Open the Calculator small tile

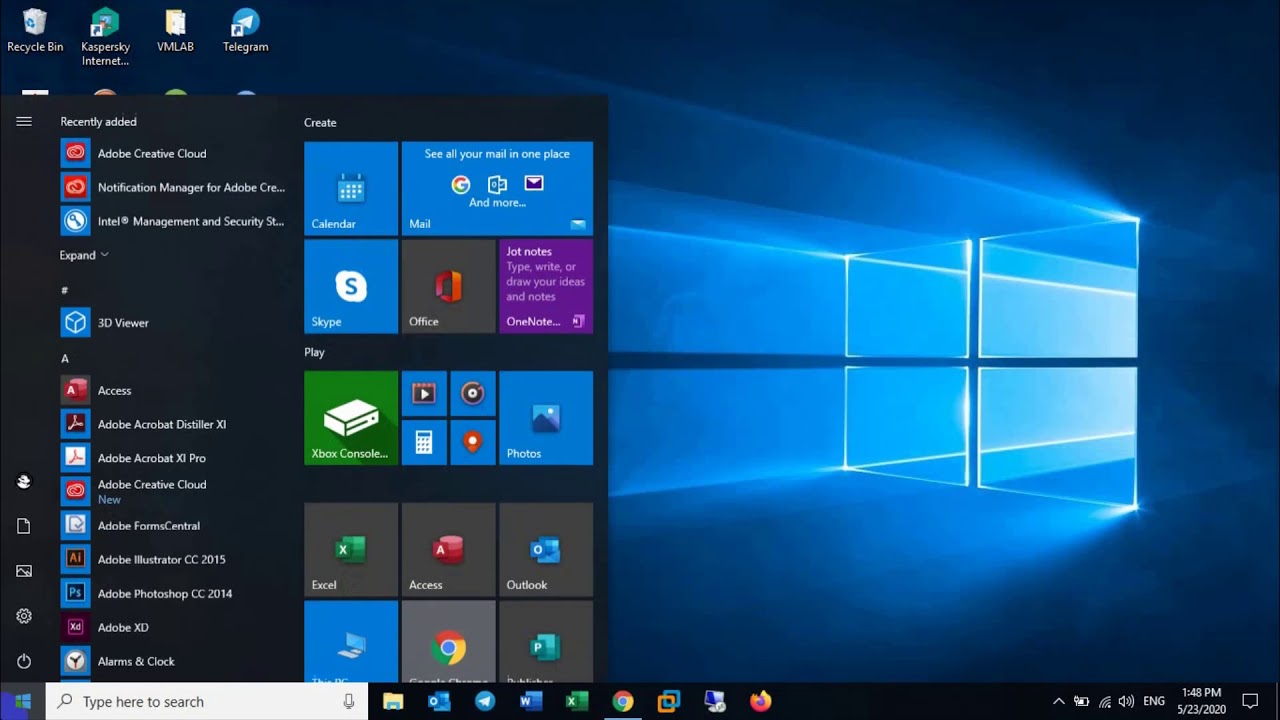(x=424, y=442)
